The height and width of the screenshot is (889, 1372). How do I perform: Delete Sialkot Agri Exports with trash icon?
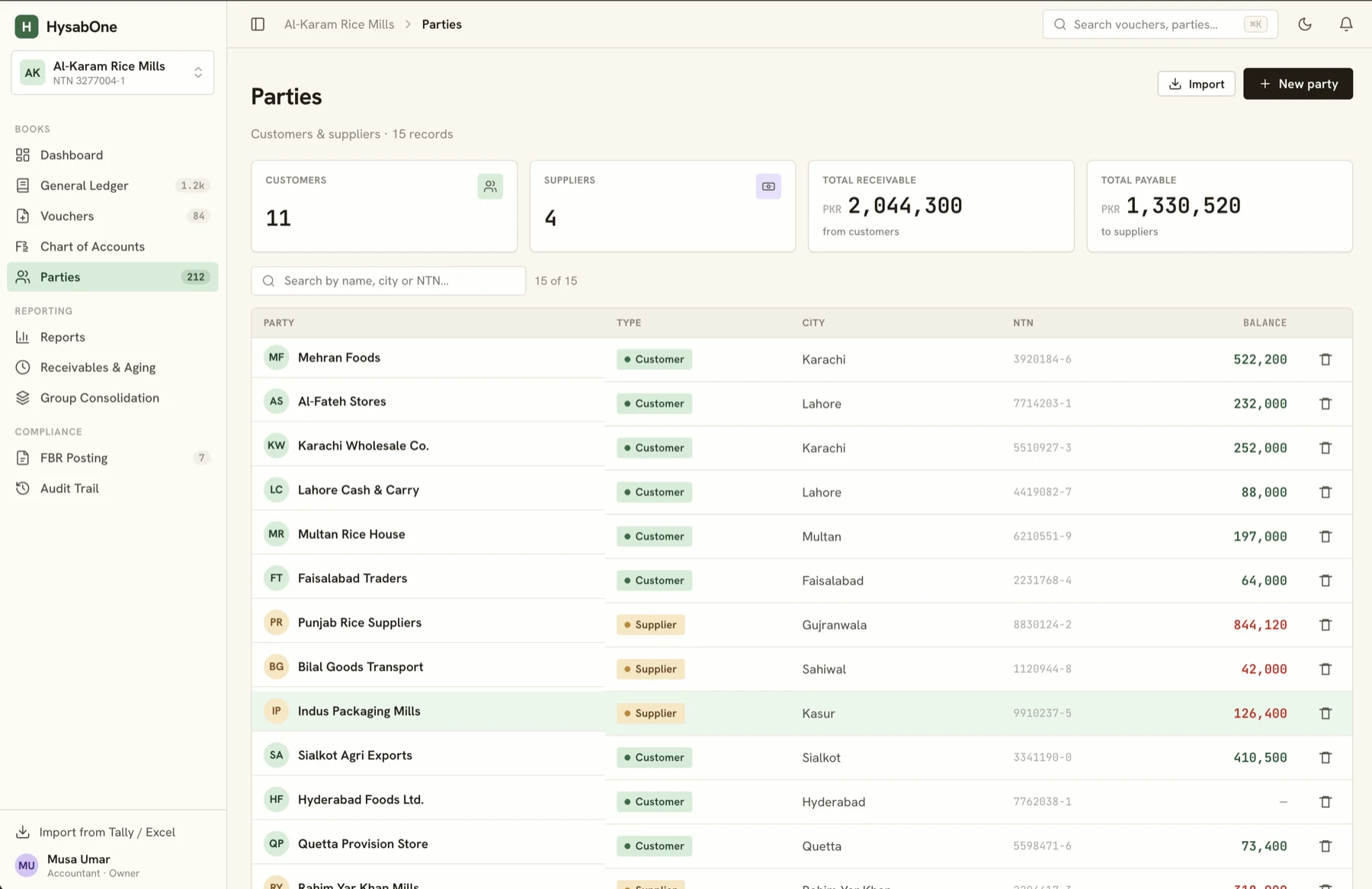[1326, 757]
